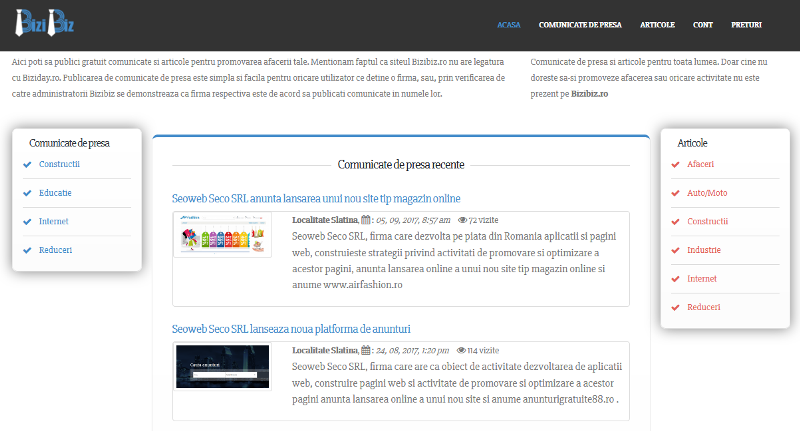Click the eye icon next to 114 vizite
Image resolution: width=800 pixels, height=431 pixels.
[460, 351]
